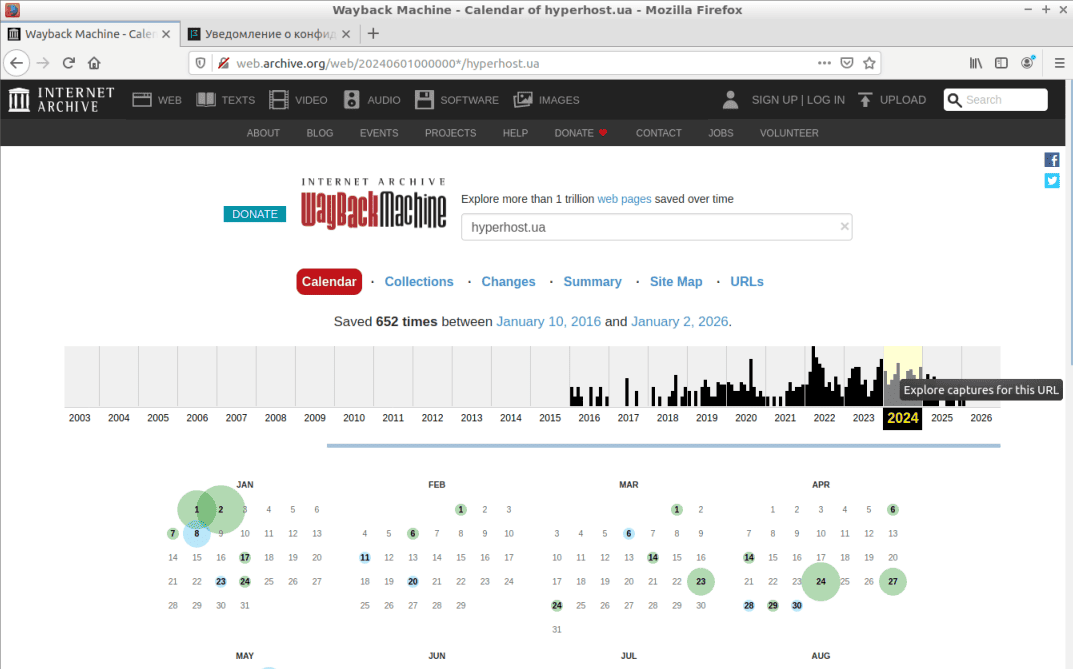Click the Internet Archive logo icon

point(20,100)
